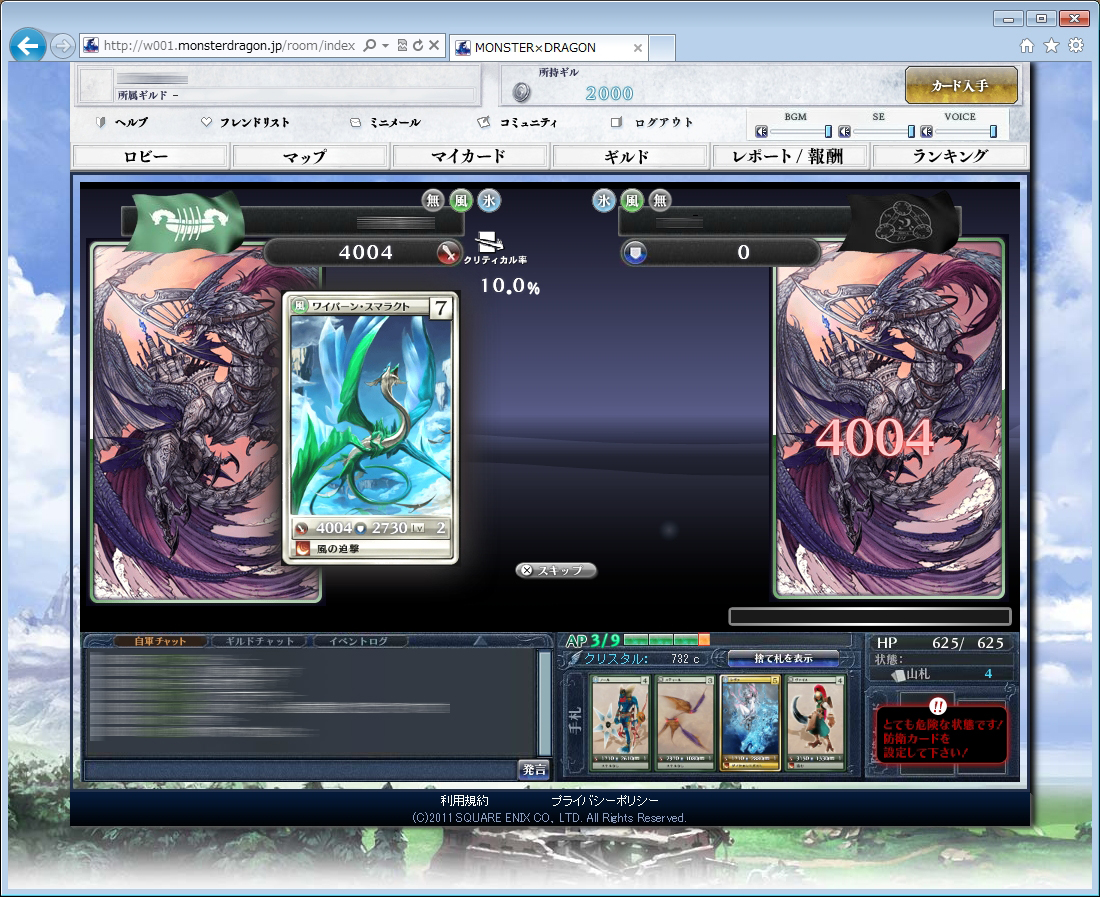Refresh the page with reload icon
The image size is (1100, 897).
tap(418, 46)
